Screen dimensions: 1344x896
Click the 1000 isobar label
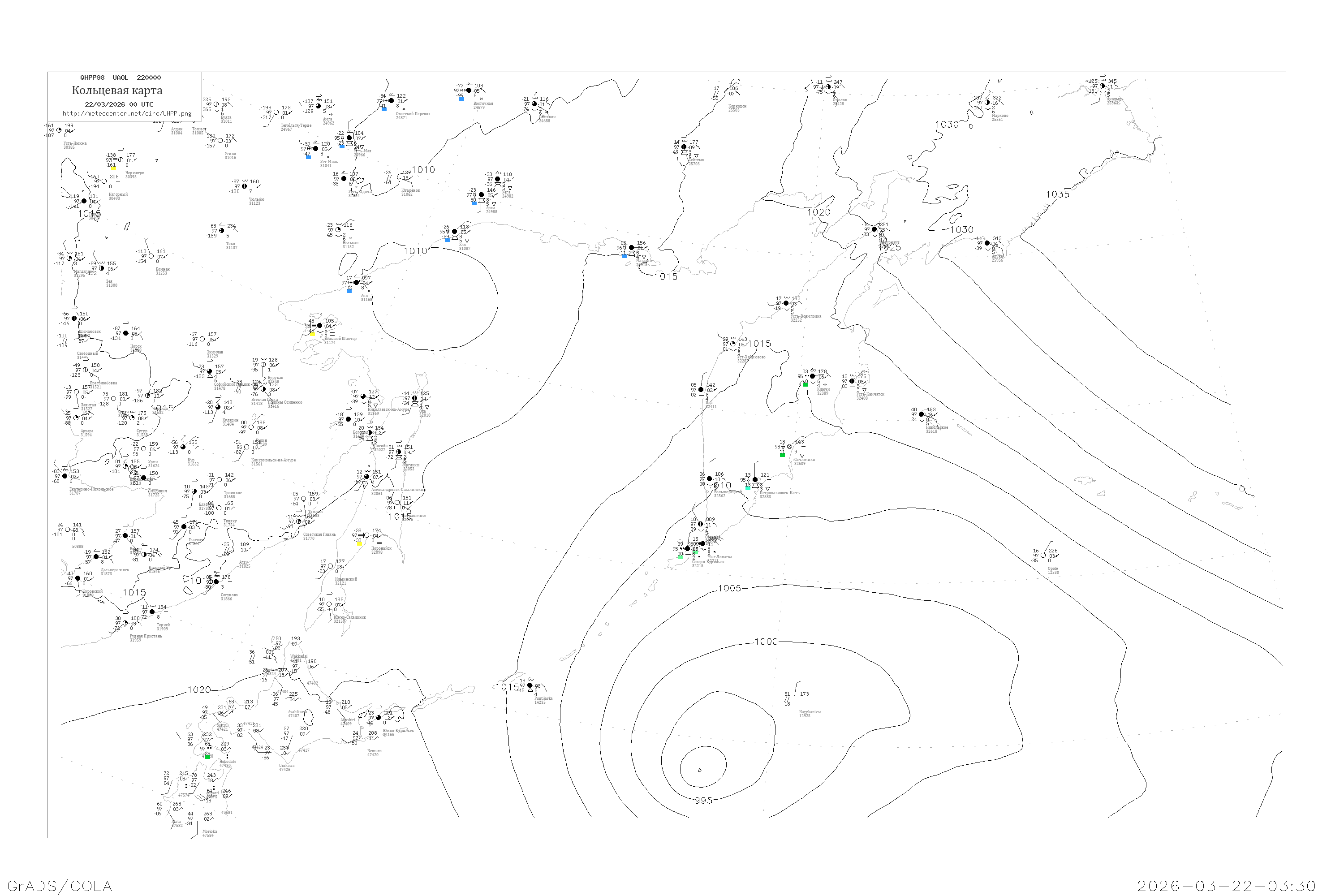click(766, 642)
